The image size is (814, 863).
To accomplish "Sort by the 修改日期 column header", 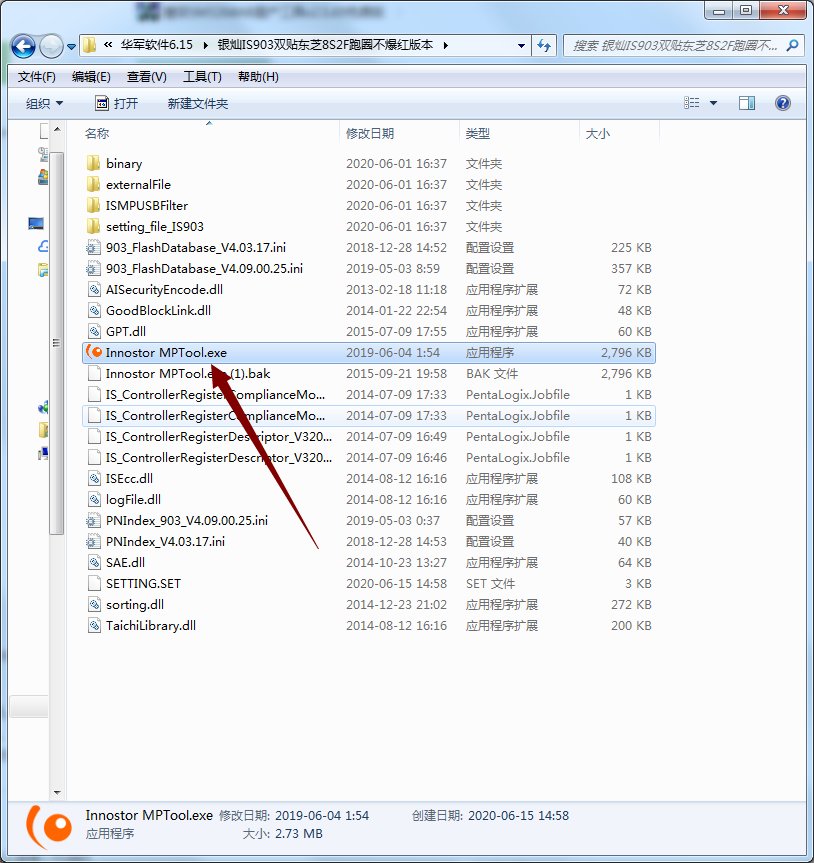I will point(370,134).
